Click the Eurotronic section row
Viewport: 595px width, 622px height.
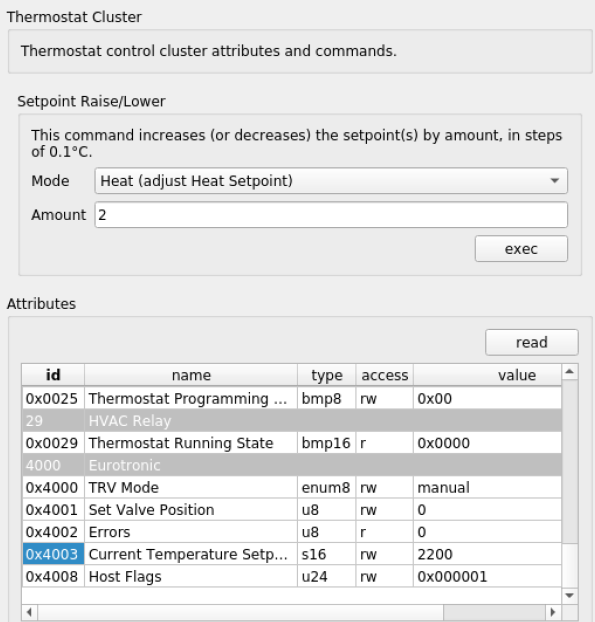click(x=292, y=465)
